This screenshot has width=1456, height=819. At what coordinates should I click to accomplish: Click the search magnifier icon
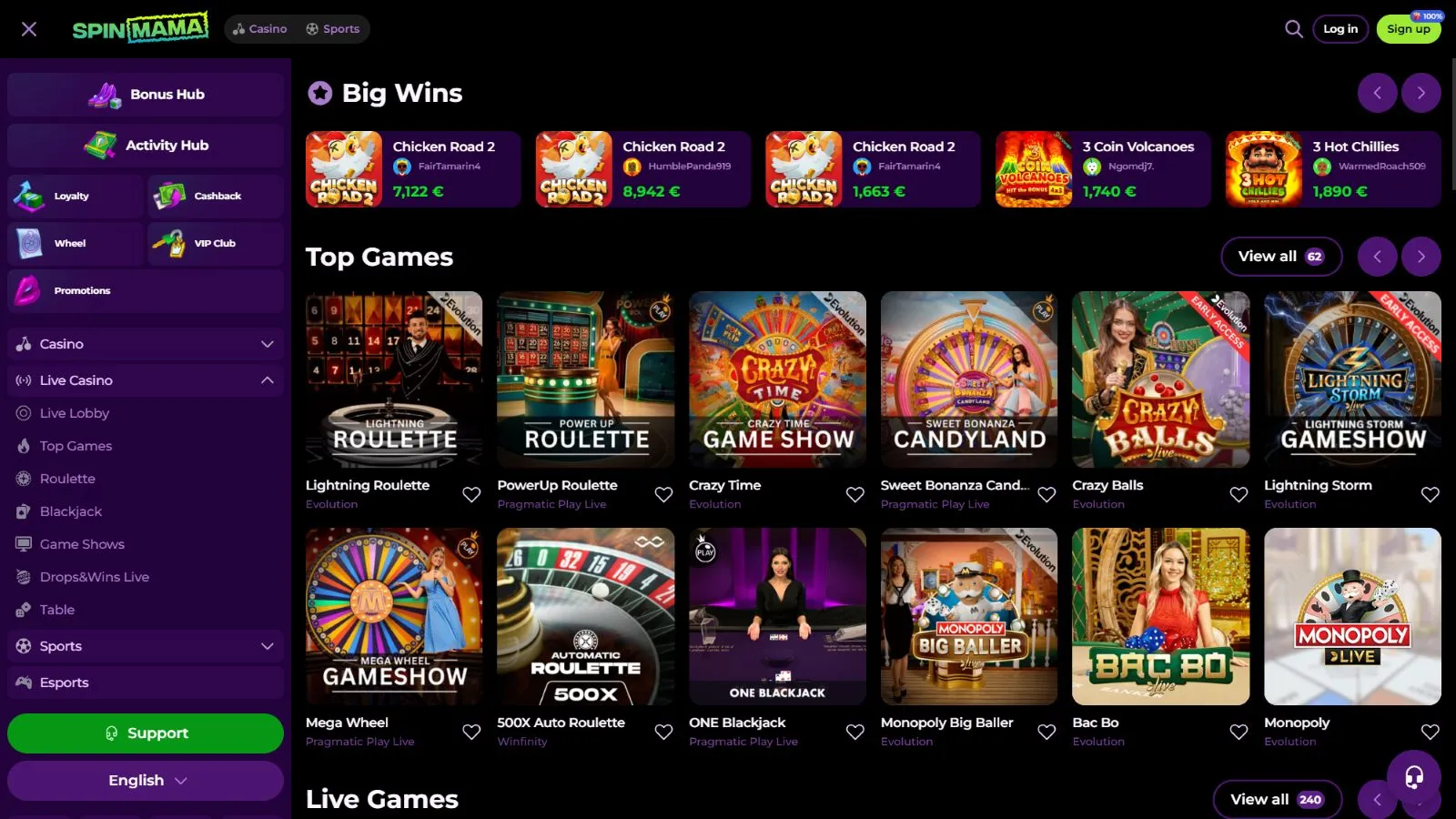click(1293, 29)
